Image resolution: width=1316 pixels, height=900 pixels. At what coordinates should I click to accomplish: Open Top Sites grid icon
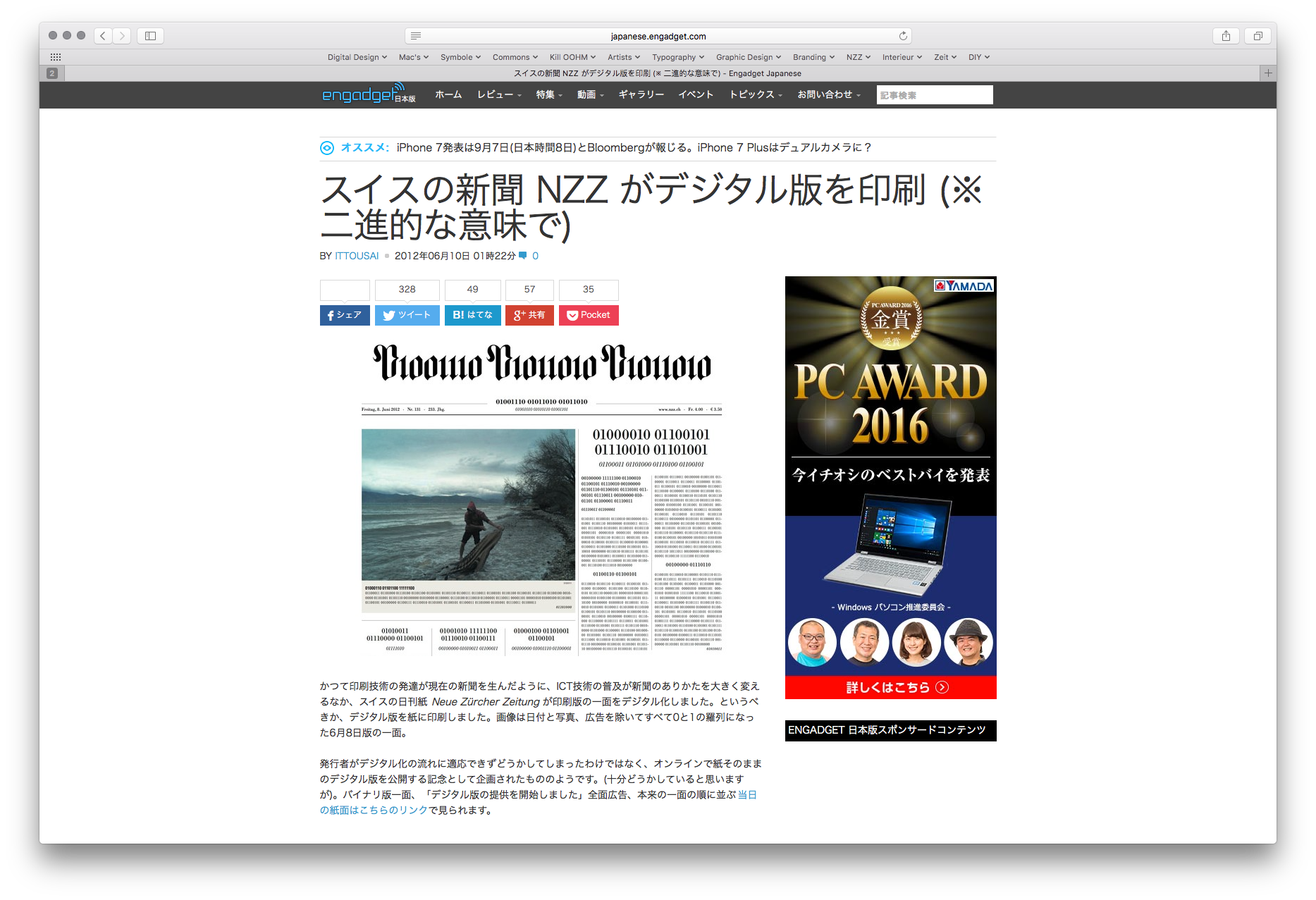56,57
